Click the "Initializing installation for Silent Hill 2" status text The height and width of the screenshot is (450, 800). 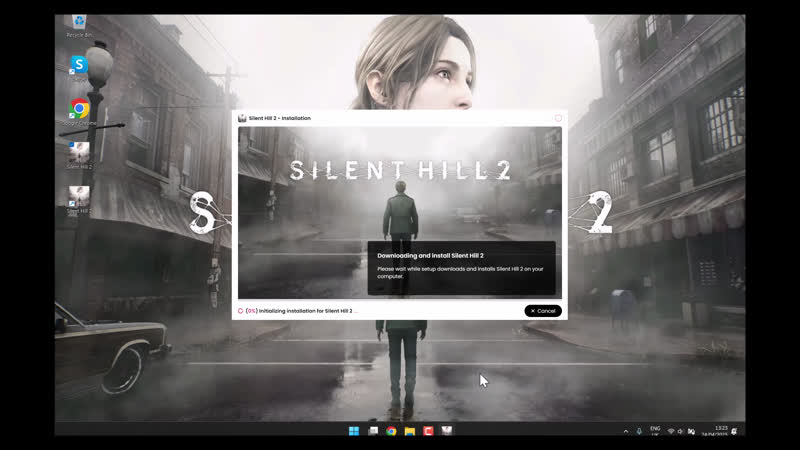(305, 311)
